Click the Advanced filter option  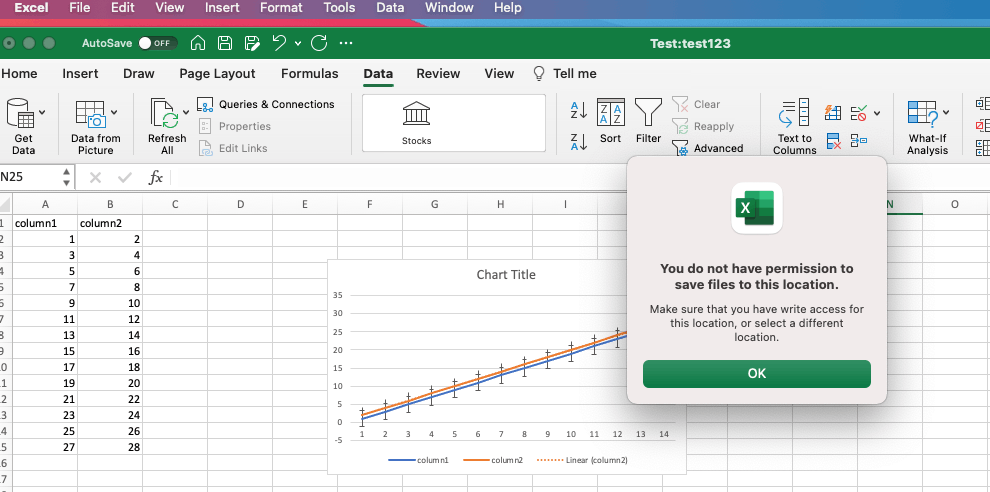point(708,148)
